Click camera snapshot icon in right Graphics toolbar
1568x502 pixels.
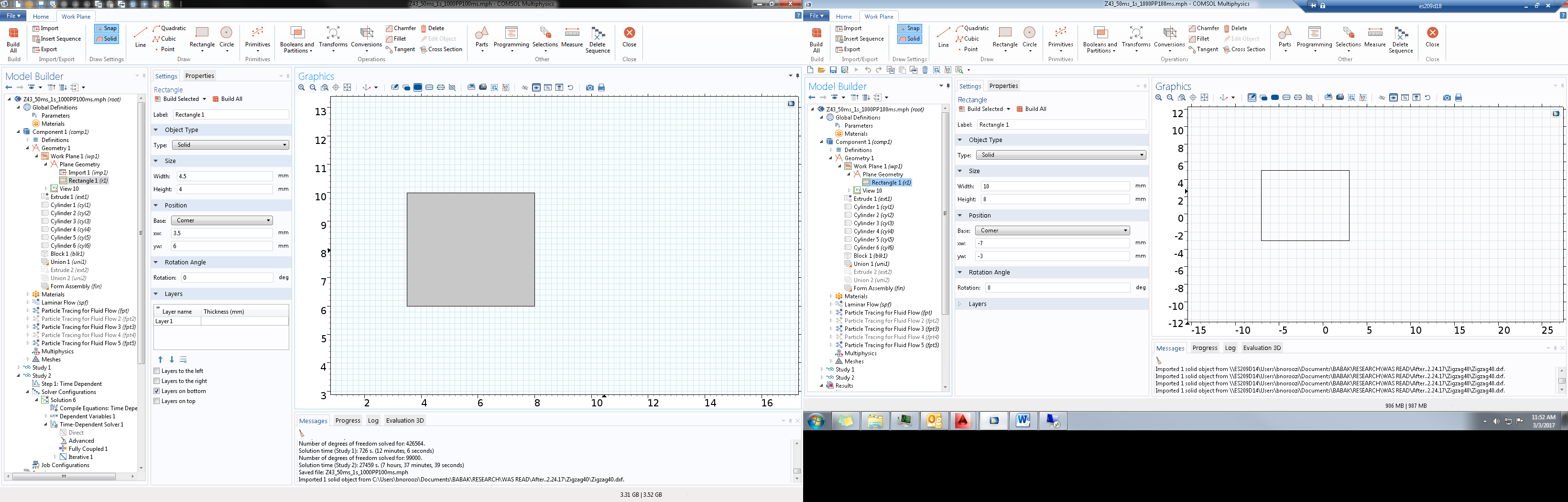click(x=1447, y=98)
